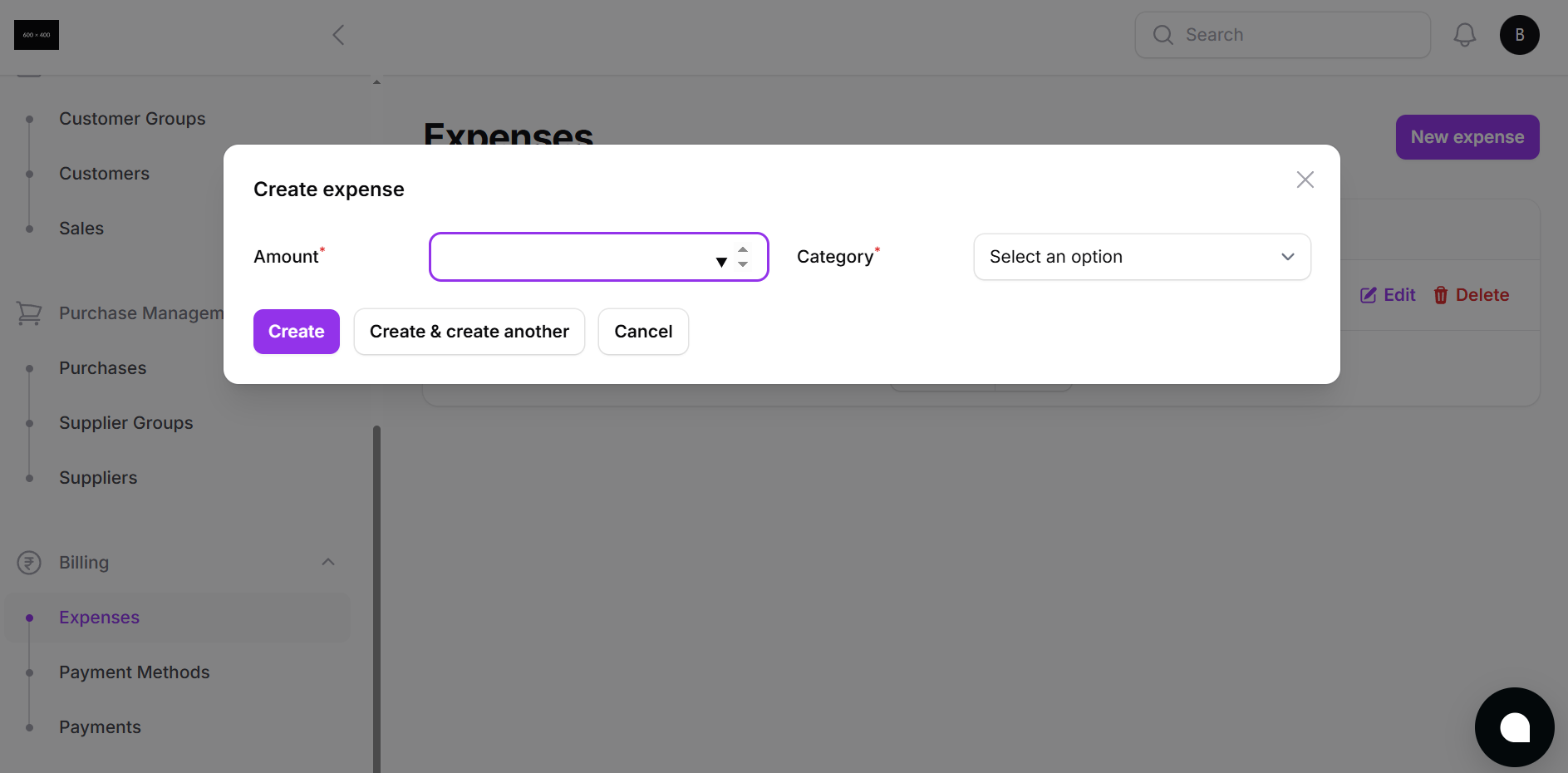
Task: Click the Purchase Management cart icon
Action: pos(28,313)
